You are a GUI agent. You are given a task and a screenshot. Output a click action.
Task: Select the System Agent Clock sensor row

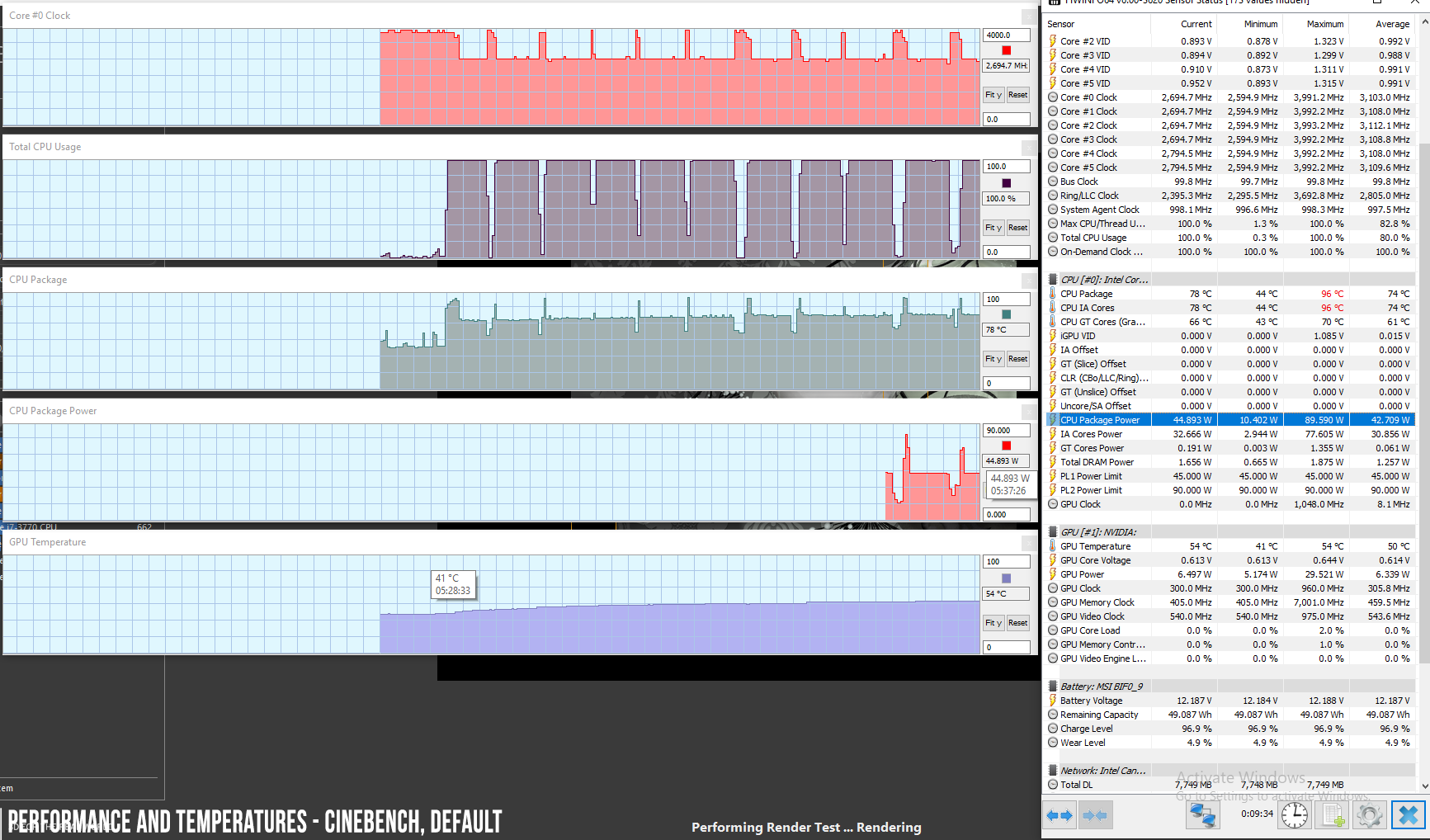(x=1230, y=210)
